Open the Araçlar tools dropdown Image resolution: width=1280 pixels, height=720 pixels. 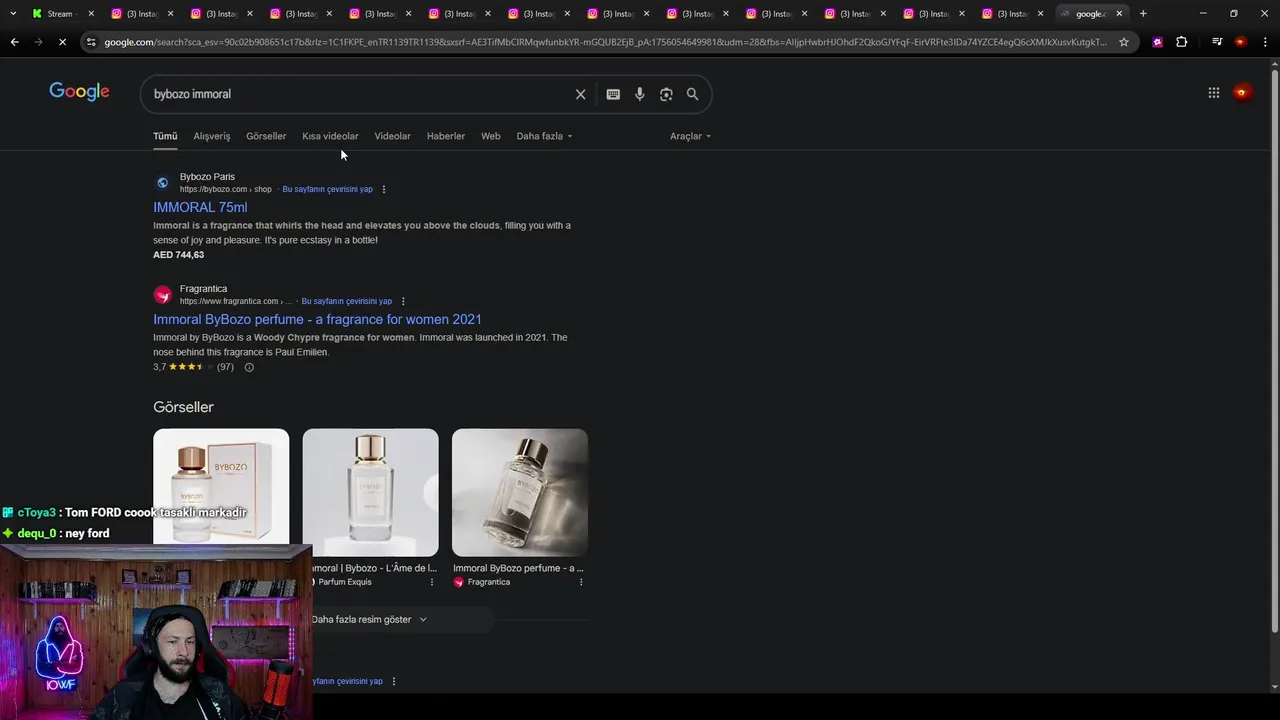coord(690,136)
